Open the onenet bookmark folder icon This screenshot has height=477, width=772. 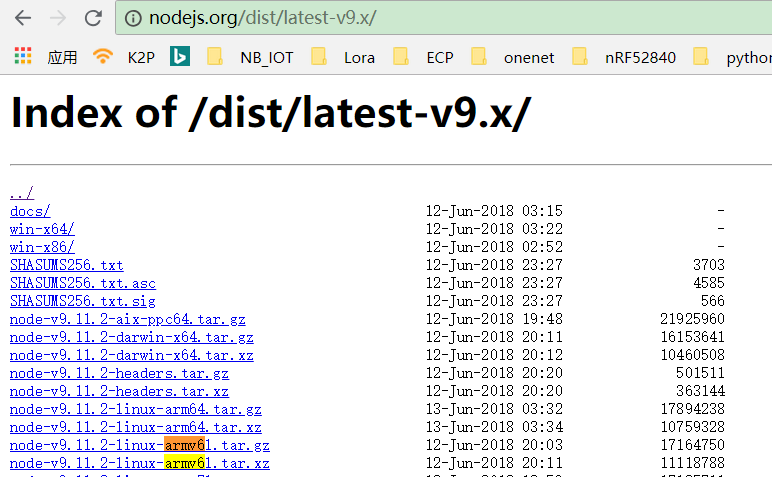[479, 56]
